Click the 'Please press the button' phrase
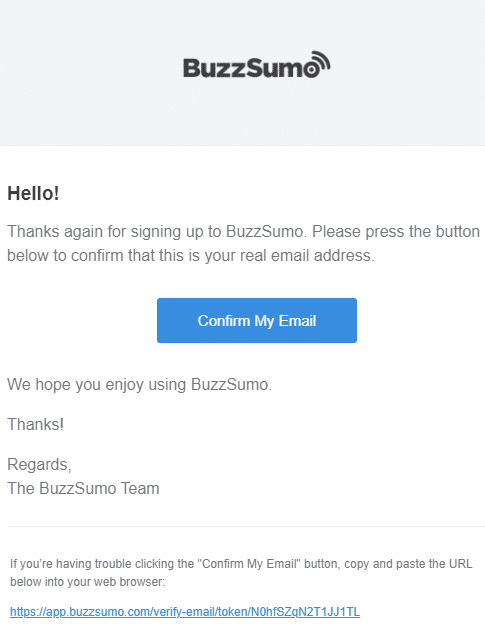Image resolution: width=485 pixels, height=628 pixels. [396, 231]
